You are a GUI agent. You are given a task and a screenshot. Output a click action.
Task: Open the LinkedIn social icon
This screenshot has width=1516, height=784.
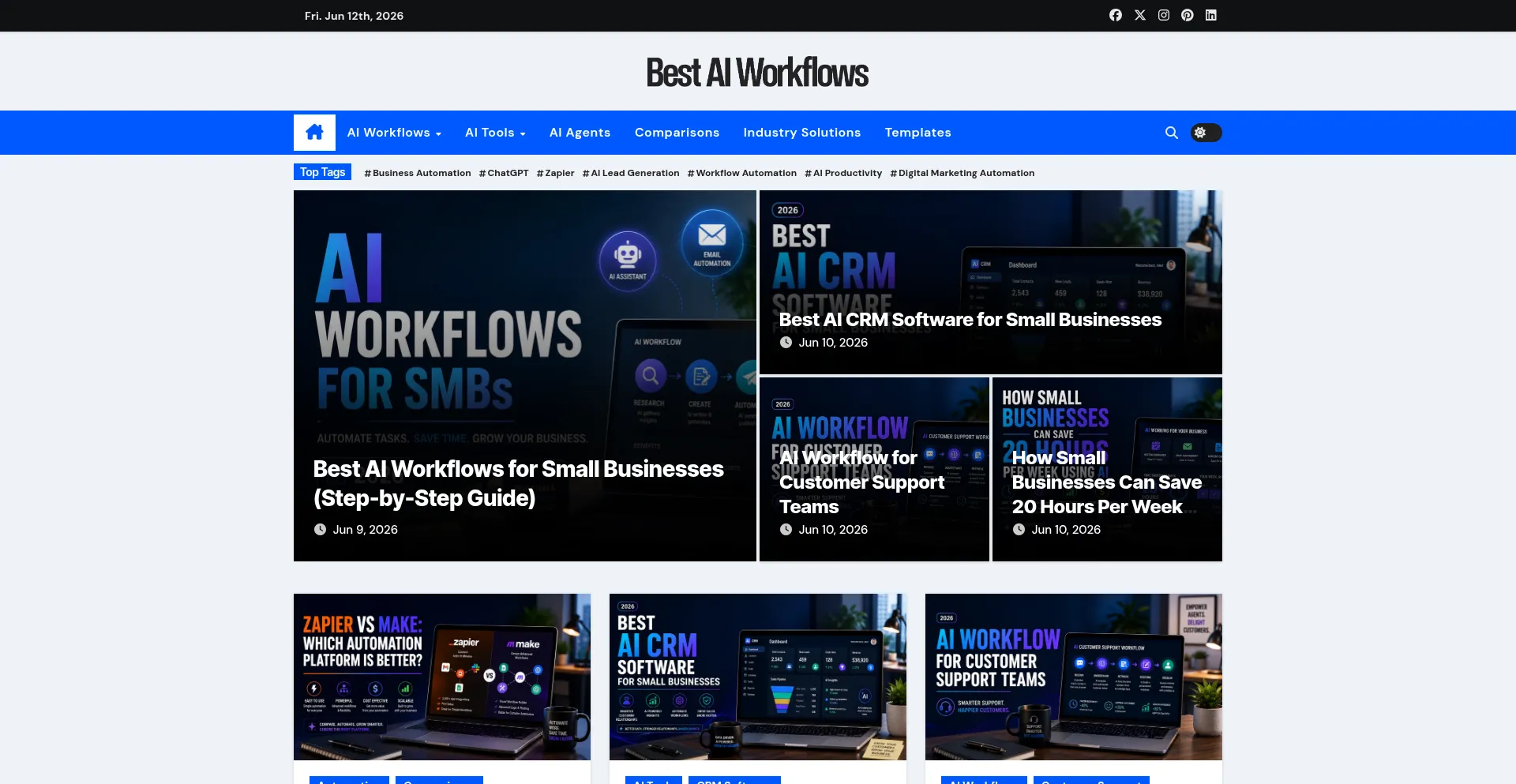point(1210,15)
